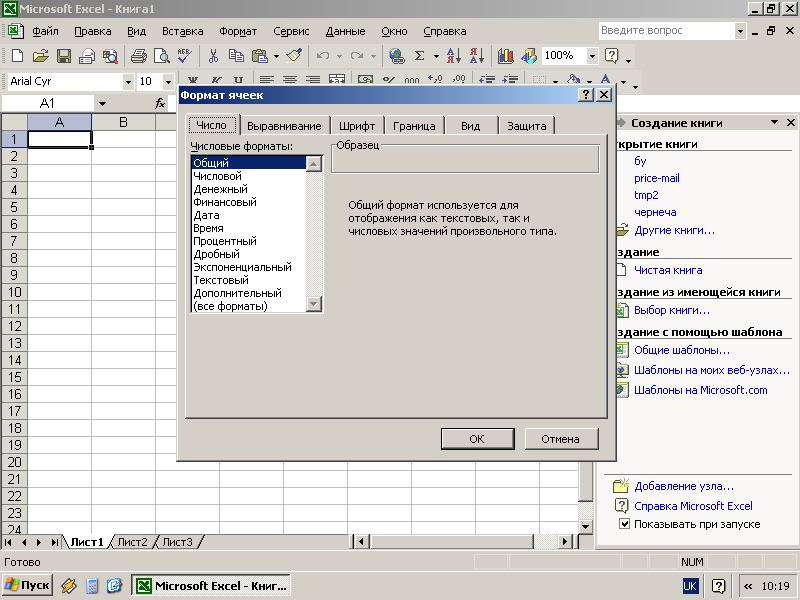The height and width of the screenshot is (600, 800).
Task: Open the Name Box A1 dropdown
Action: pyautogui.click(x=102, y=104)
